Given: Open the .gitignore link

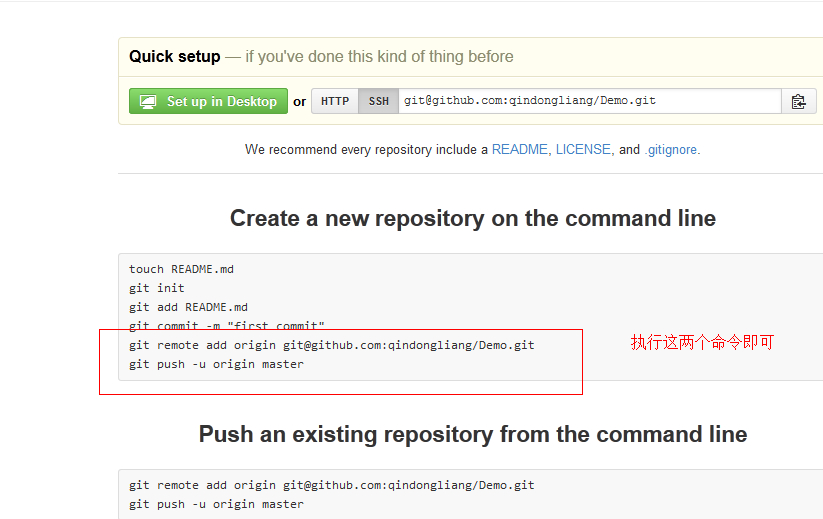Looking at the screenshot, I should pos(671,150).
